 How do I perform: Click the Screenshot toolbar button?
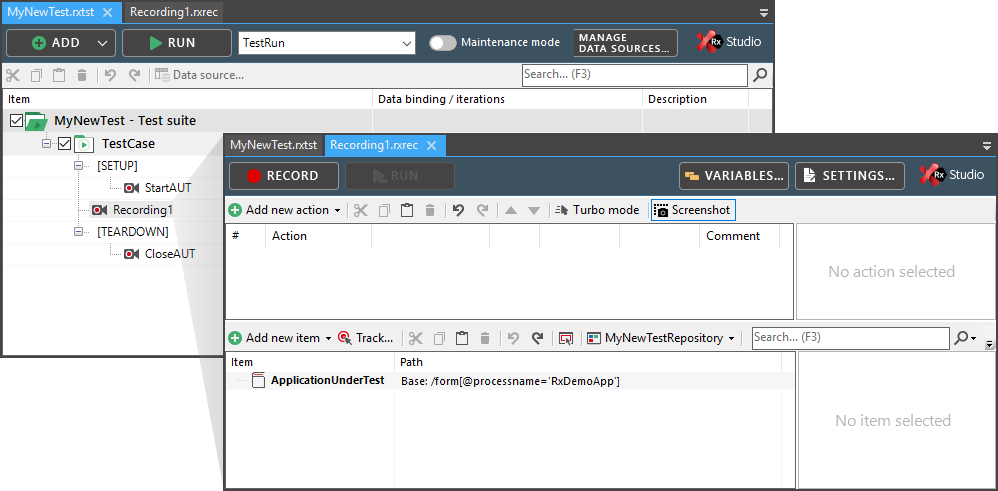[693, 210]
